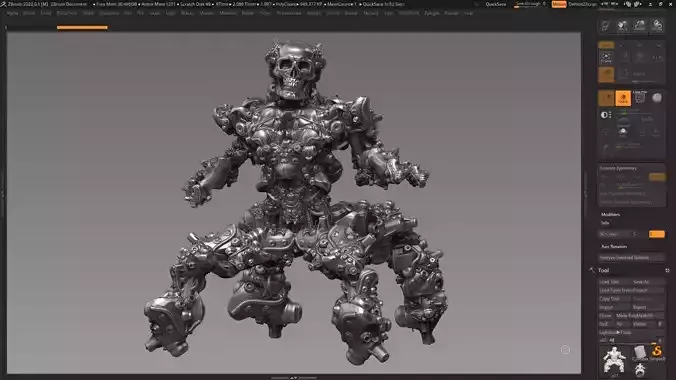The width and height of the screenshot is (676, 380).
Task: Collapse the Tool palette header
Action: [x=603, y=270]
